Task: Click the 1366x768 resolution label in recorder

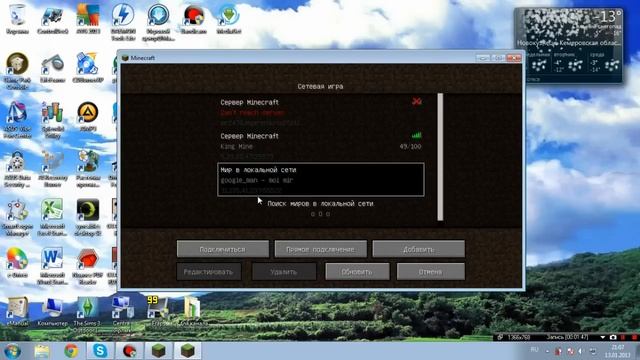Action: point(518,337)
